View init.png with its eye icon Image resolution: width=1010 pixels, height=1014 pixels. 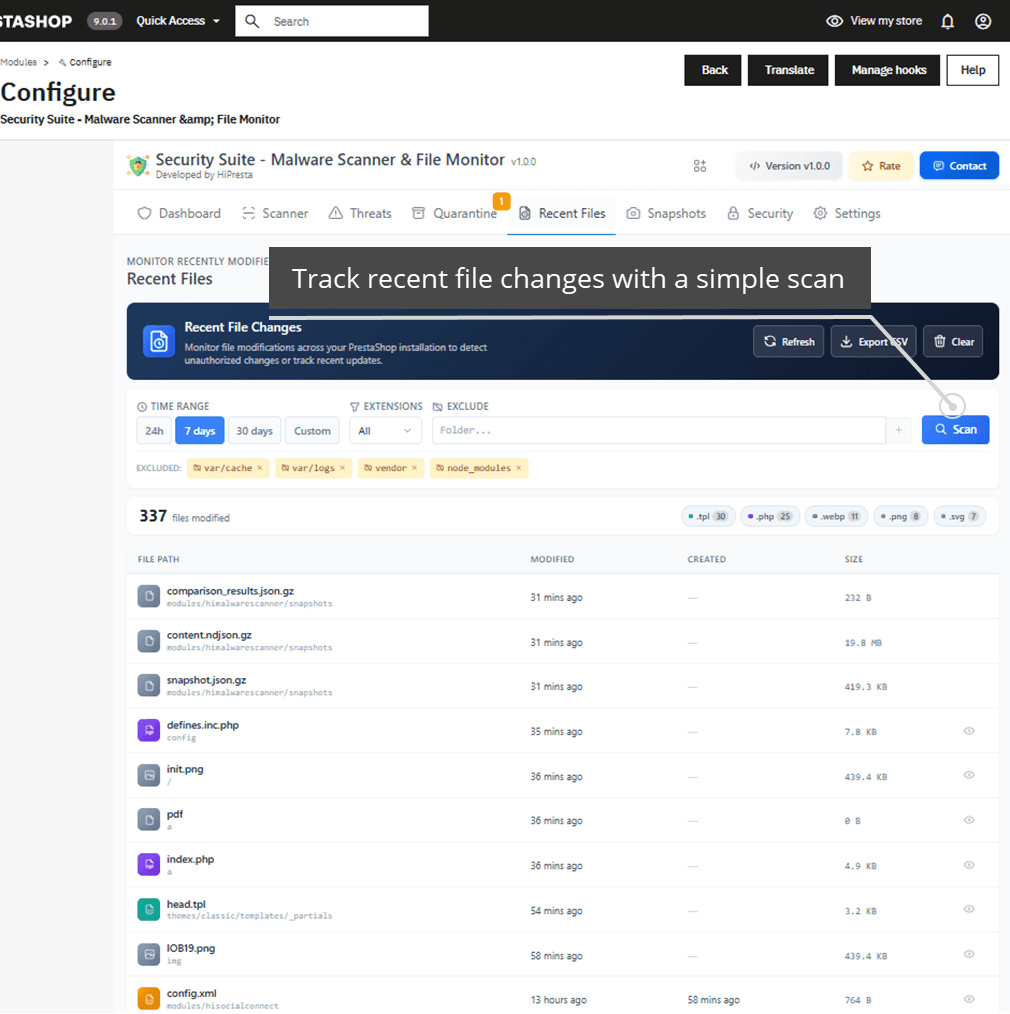pos(969,775)
